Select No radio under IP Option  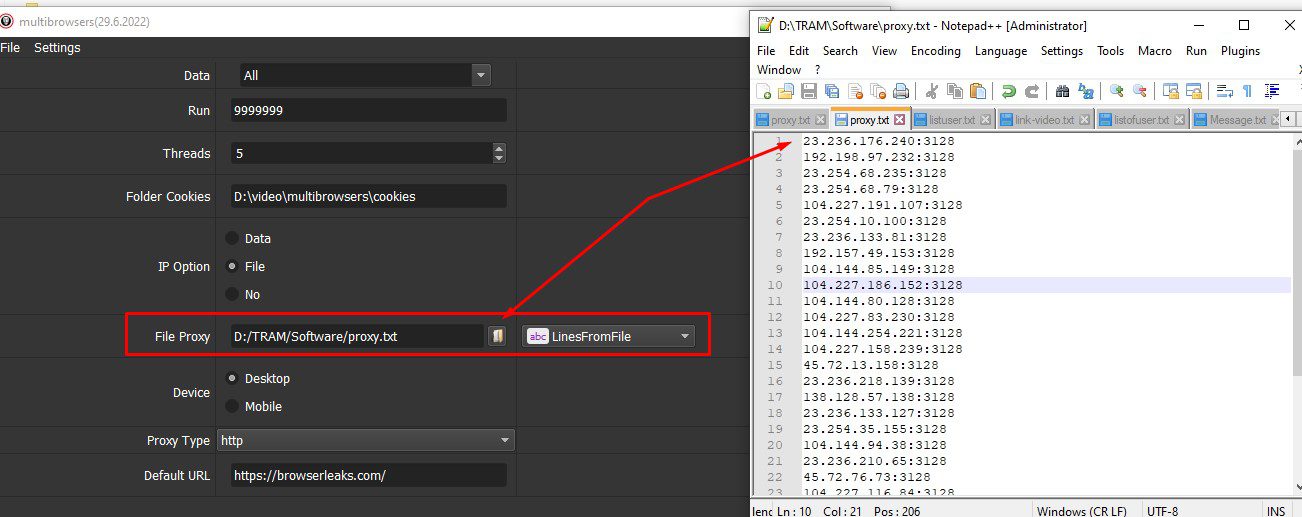click(232, 295)
